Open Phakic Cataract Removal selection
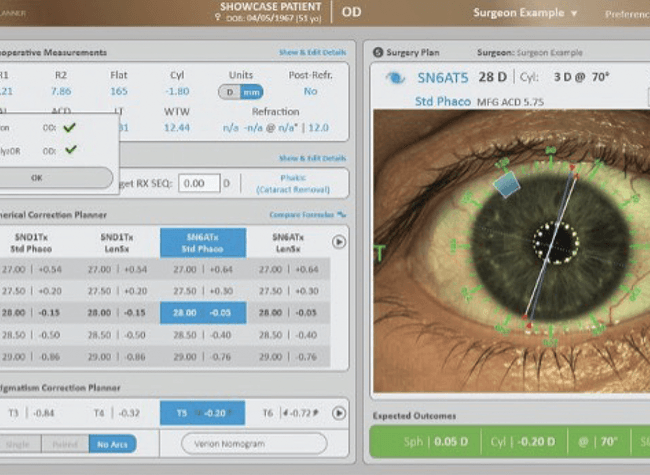This screenshot has height=475, width=650. click(298, 183)
